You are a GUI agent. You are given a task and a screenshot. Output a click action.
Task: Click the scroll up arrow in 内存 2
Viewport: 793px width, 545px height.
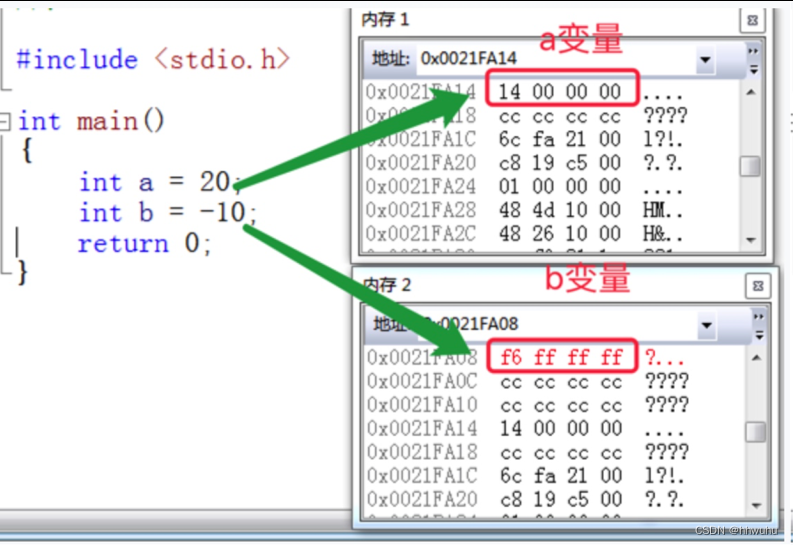click(x=756, y=358)
